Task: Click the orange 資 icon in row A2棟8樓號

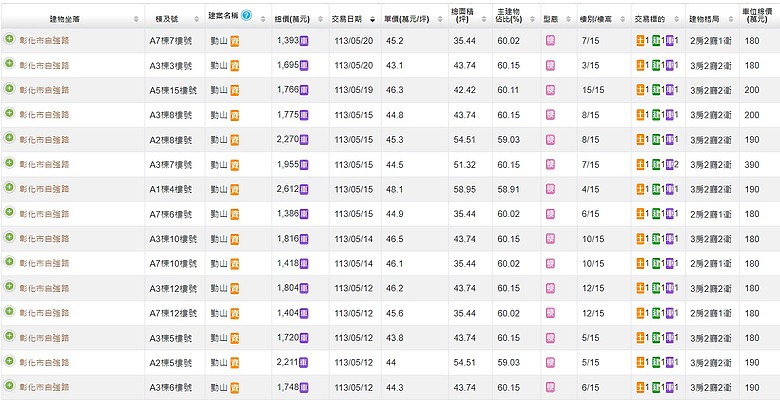Action: click(x=234, y=140)
